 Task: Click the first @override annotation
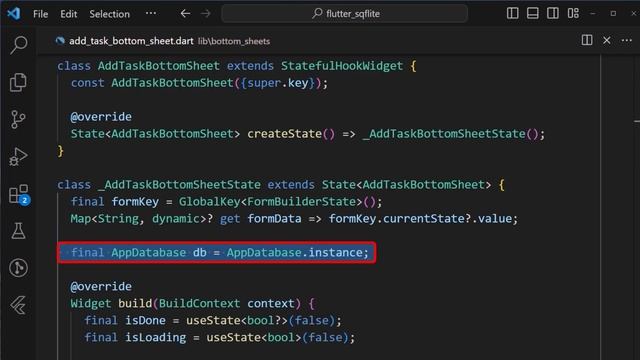101,117
